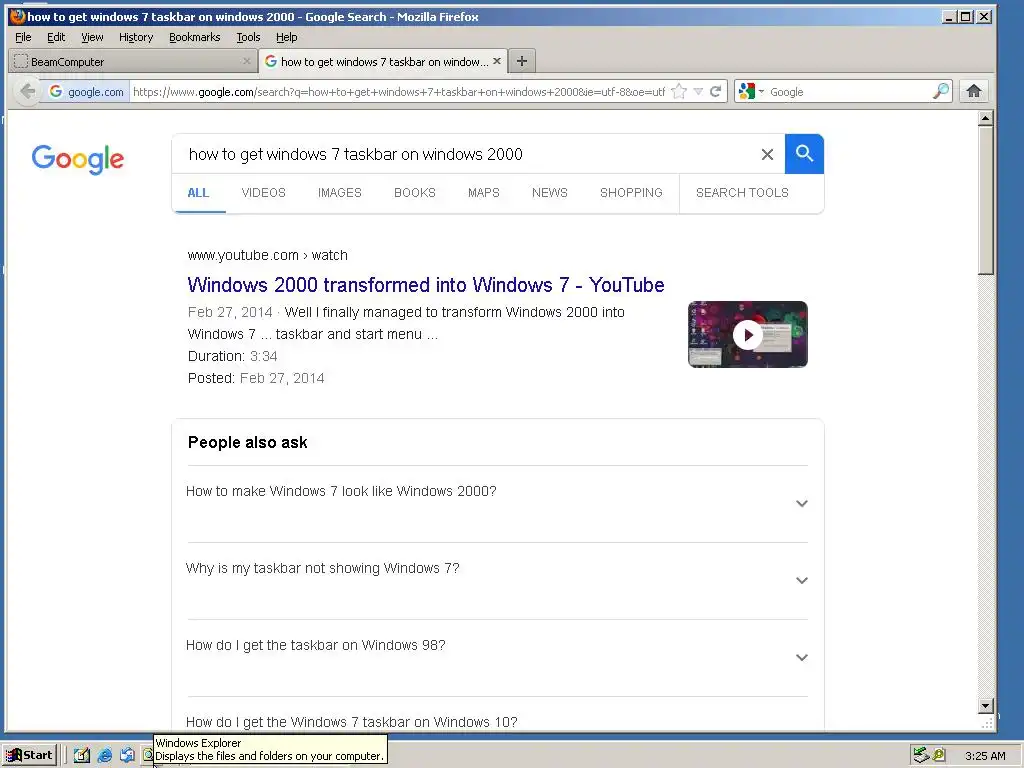Open the View menu
Screen dimensions: 1024x768
(x=92, y=37)
